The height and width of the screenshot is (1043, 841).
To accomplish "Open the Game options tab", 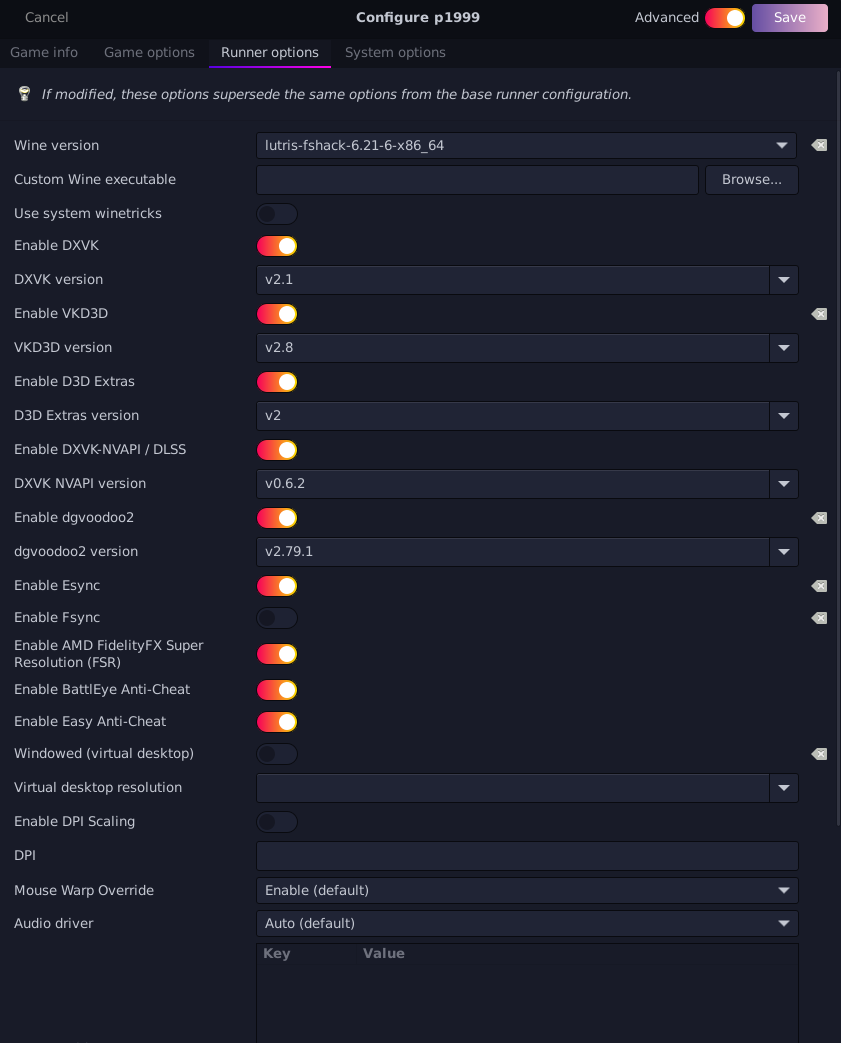I will [149, 53].
